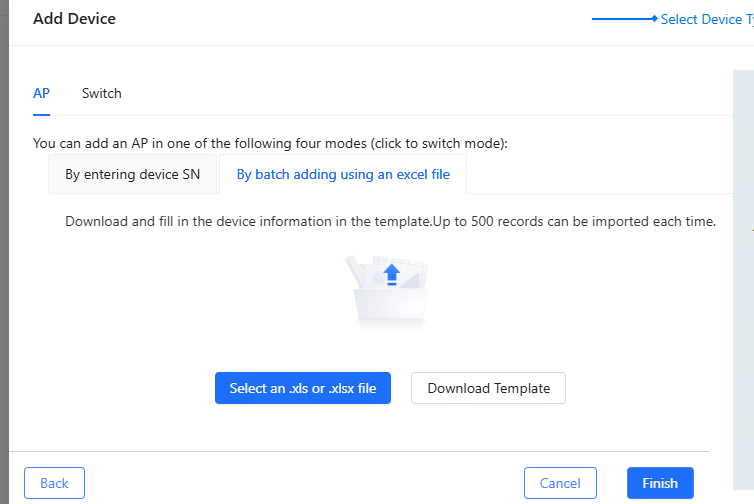The image size is (754, 504).
Task: Open the Switch device tab
Action: pyautogui.click(x=102, y=93)
